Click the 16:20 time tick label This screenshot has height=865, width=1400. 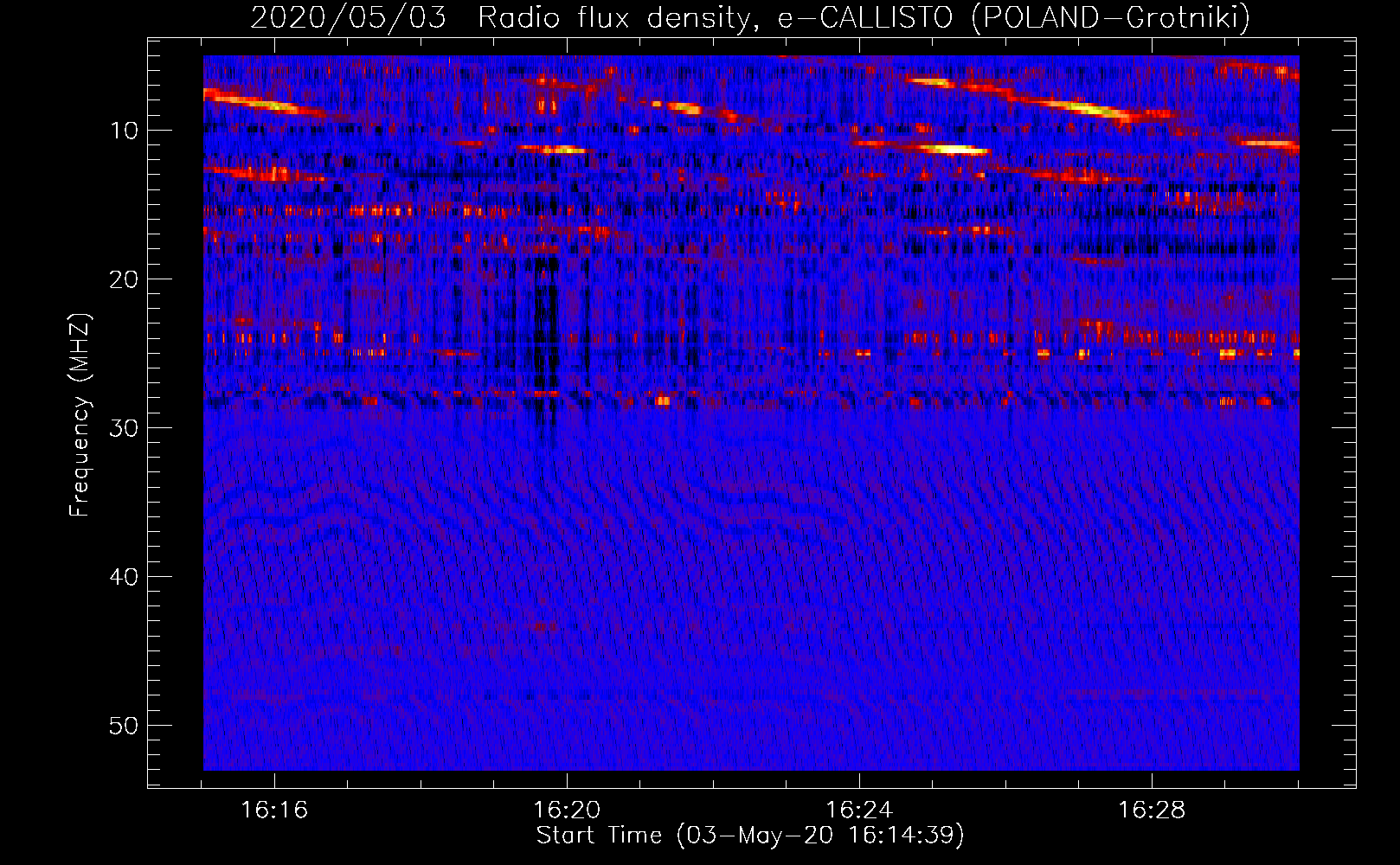[567, 811]
